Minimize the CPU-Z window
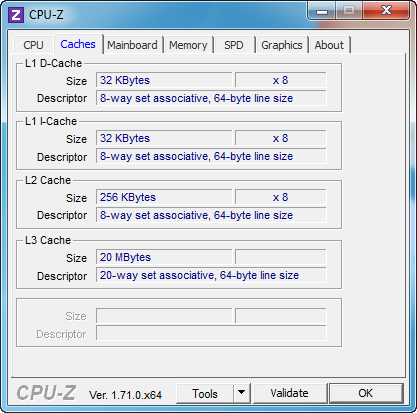Viewport: 417px width, 413px height. [x=321, y=11]
